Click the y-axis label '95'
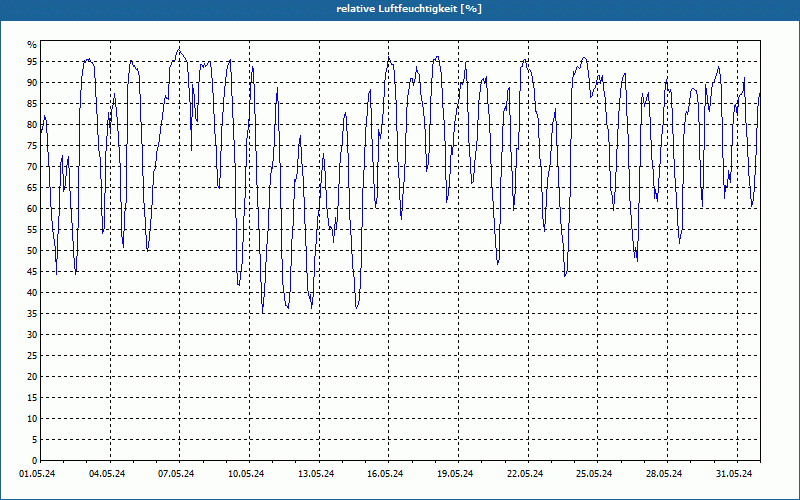 32,62
